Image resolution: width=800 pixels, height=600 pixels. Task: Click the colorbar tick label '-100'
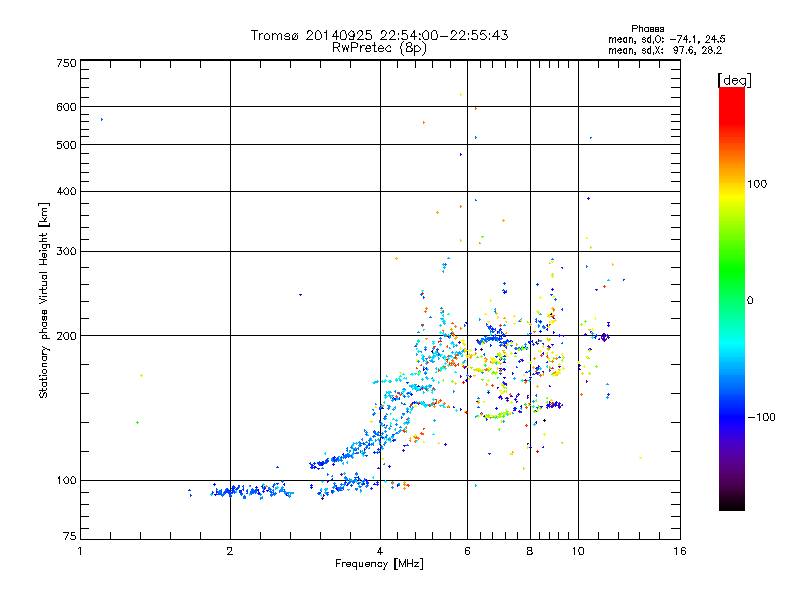coord(761,417)
